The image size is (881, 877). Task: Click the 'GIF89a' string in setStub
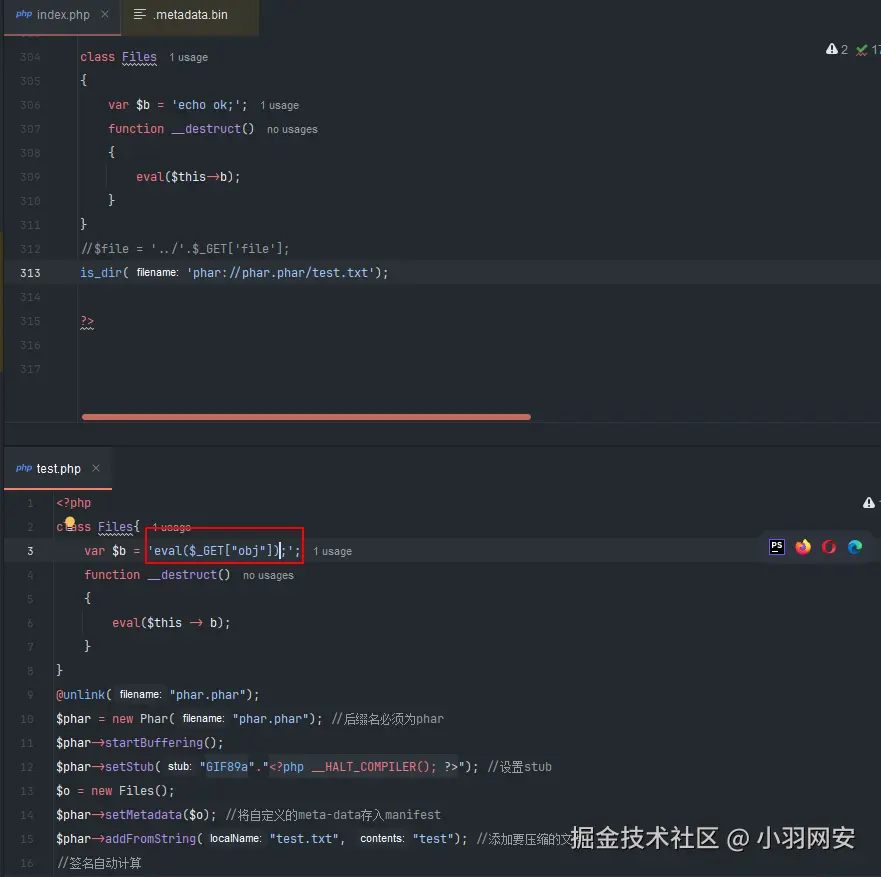click(226, 767)
